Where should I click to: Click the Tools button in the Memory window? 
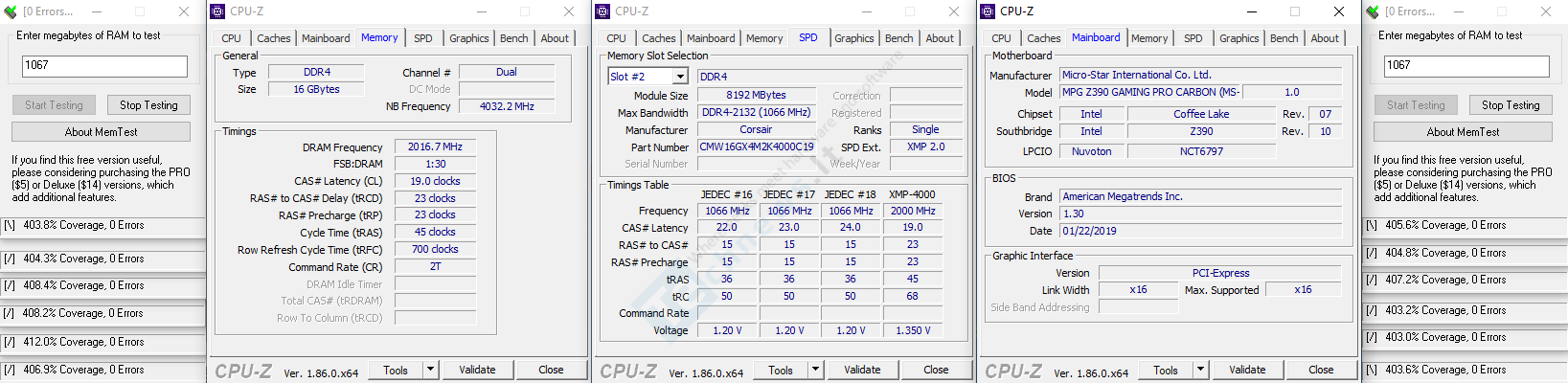(x=396, y=370)
